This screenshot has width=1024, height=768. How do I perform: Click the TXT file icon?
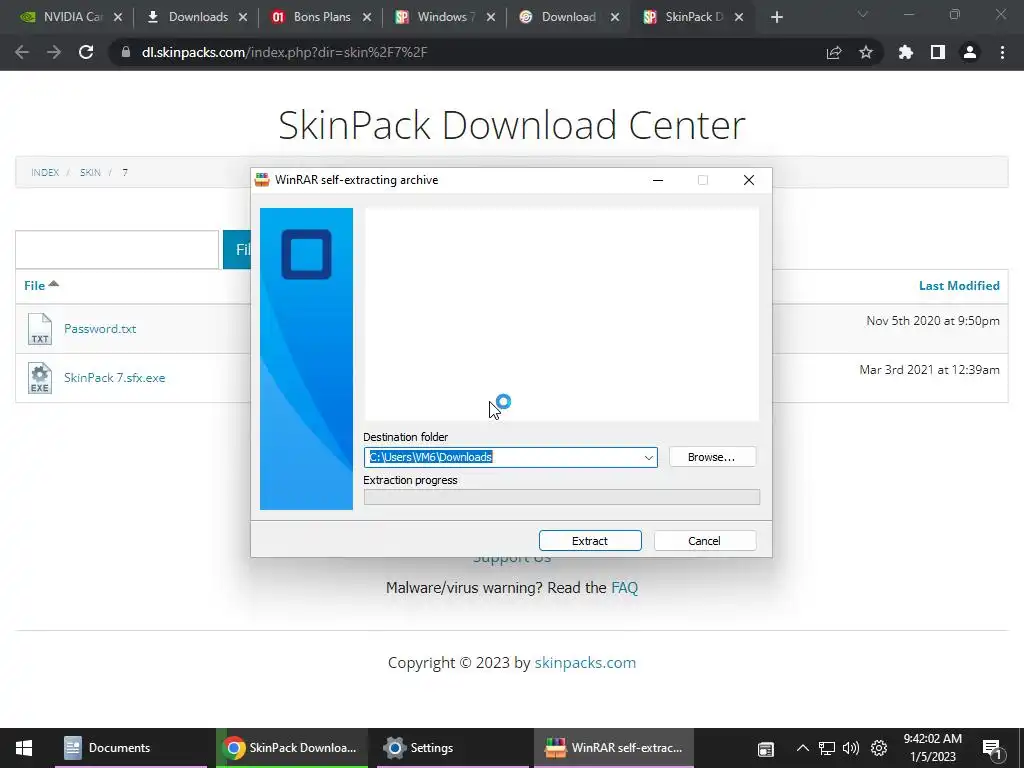coord(40,328)
